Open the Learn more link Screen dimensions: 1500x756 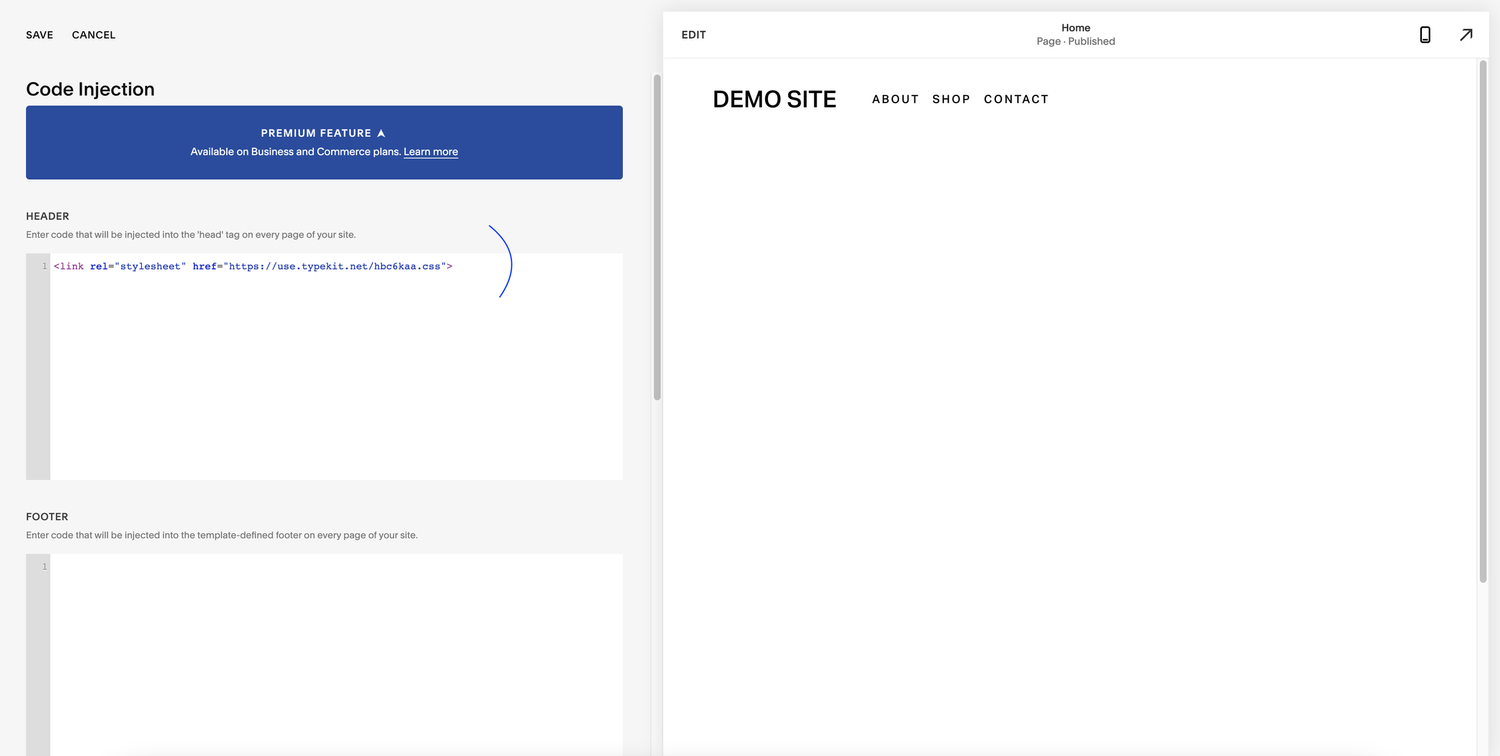coord(430,151)
